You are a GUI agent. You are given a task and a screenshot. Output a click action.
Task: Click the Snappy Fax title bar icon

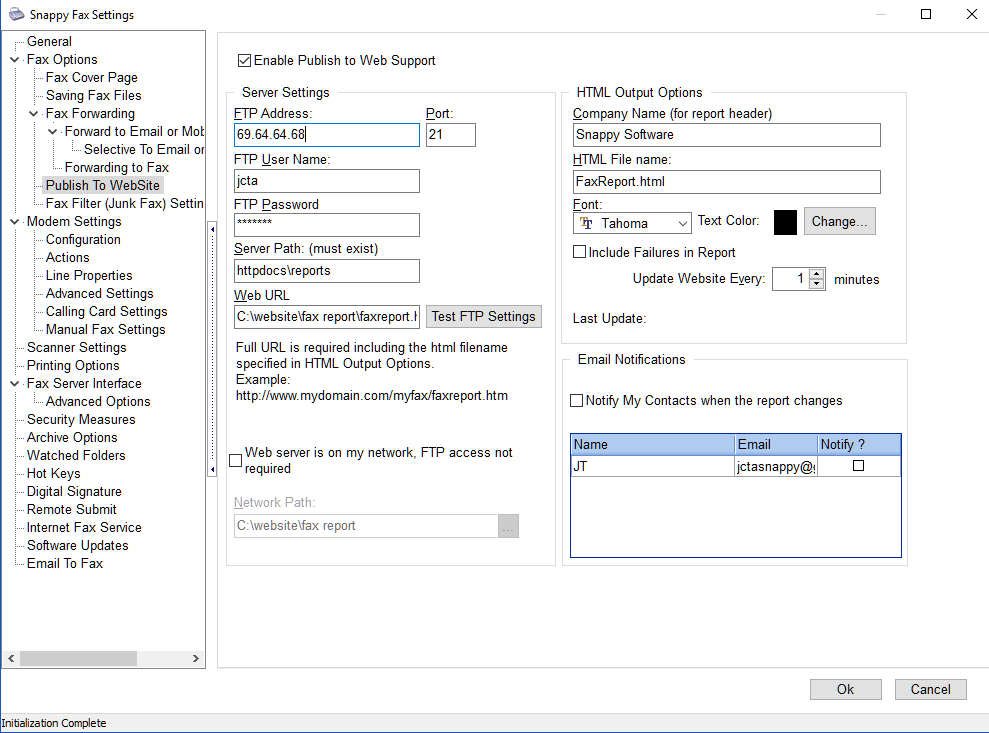pos(15,15)
